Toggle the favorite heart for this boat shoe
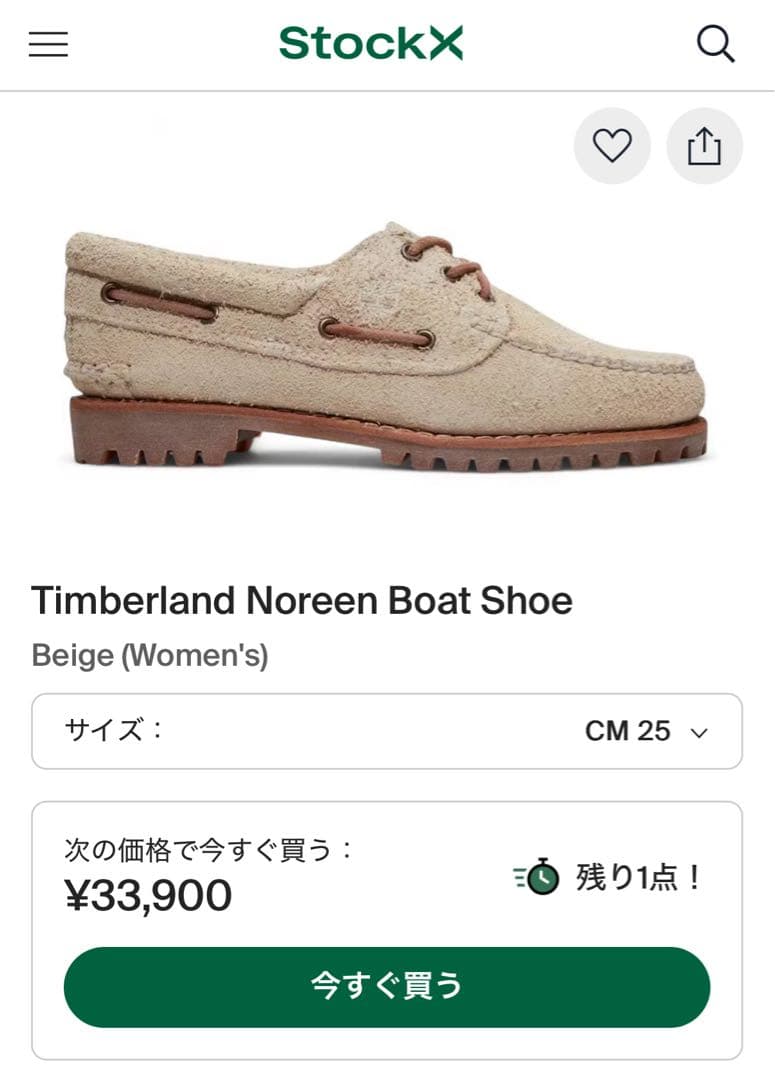775x1080 pixels. click(611, 146)
